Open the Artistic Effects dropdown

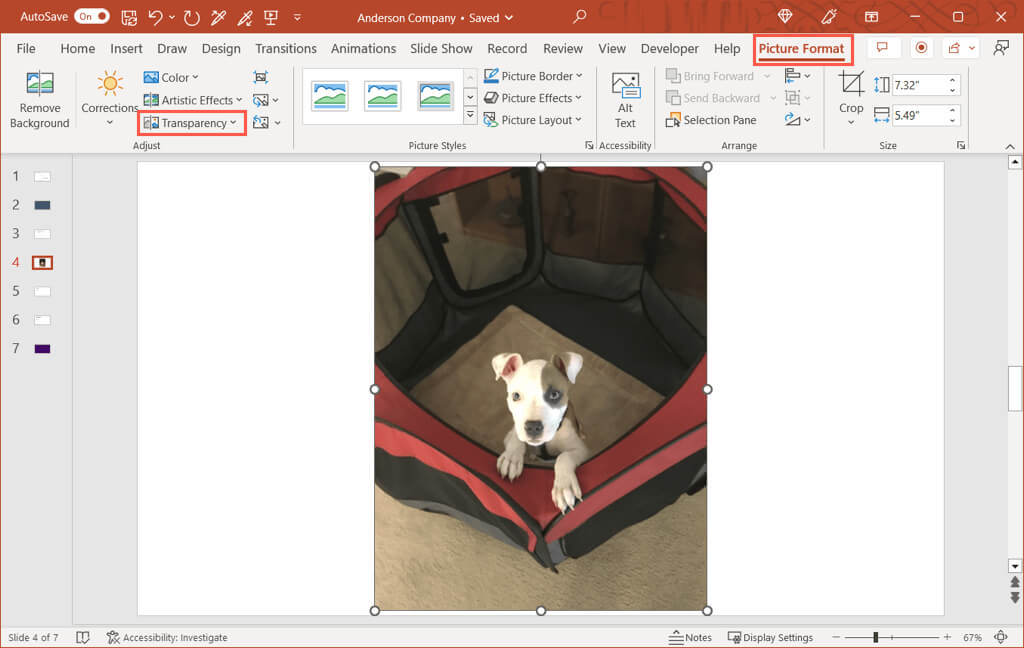[x=191, y=100]
